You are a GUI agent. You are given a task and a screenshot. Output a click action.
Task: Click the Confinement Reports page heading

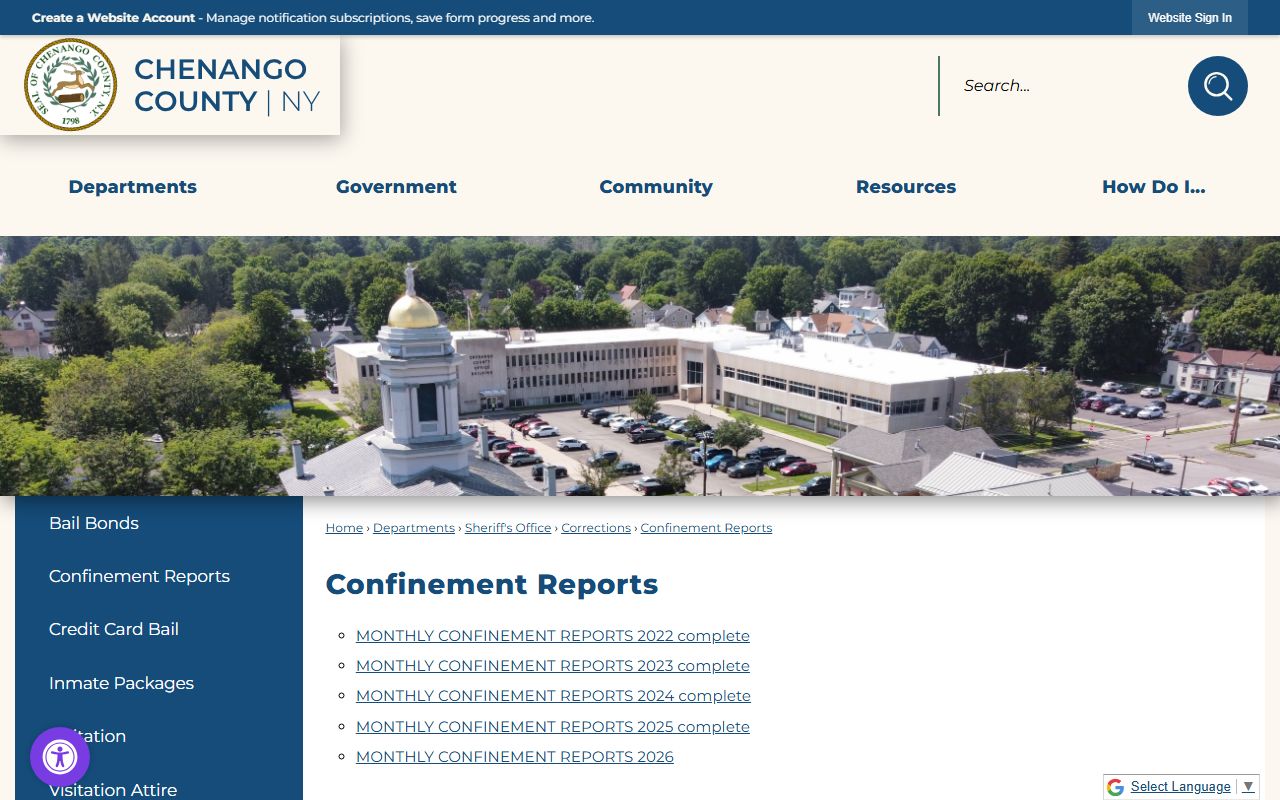coord(492,584)
